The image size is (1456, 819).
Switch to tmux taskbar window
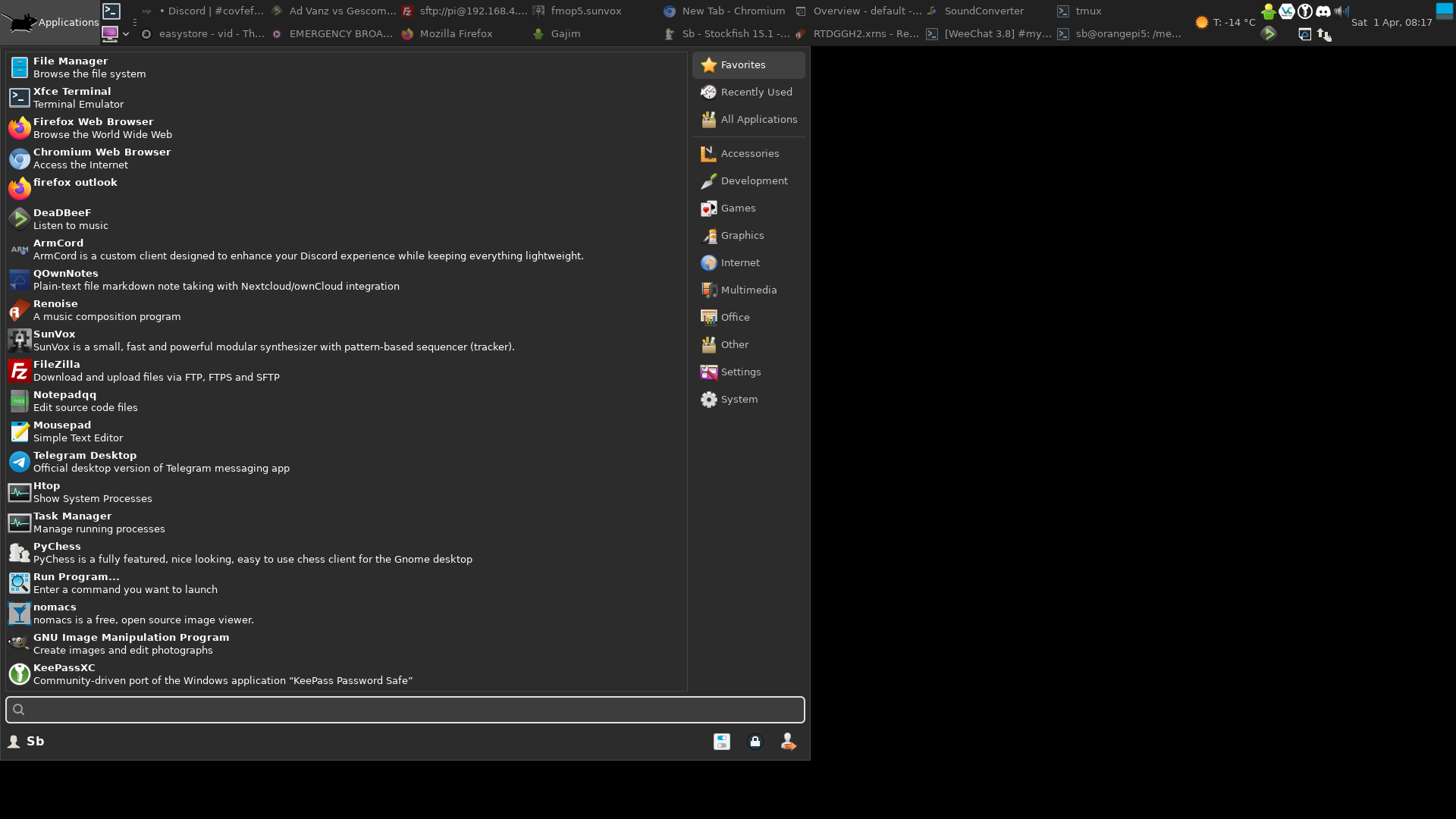[x=1119, y=11]
